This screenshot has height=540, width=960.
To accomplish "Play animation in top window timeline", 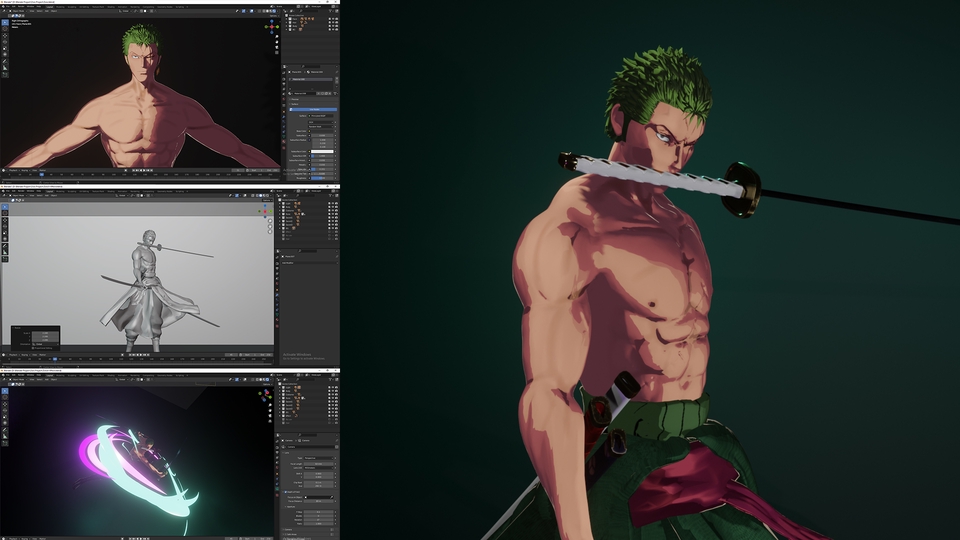I will pyautogui.click(x=143, y=170).
